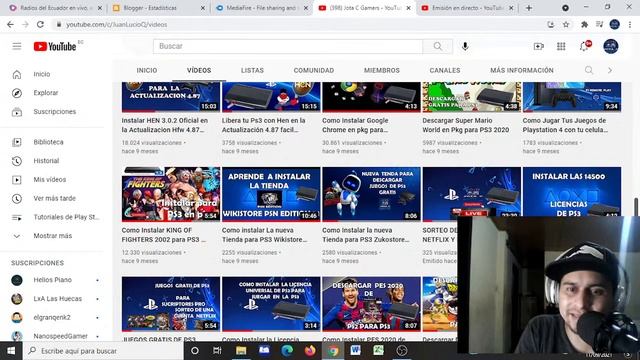Click the Historial clock icon

click(x=17, y=161)
